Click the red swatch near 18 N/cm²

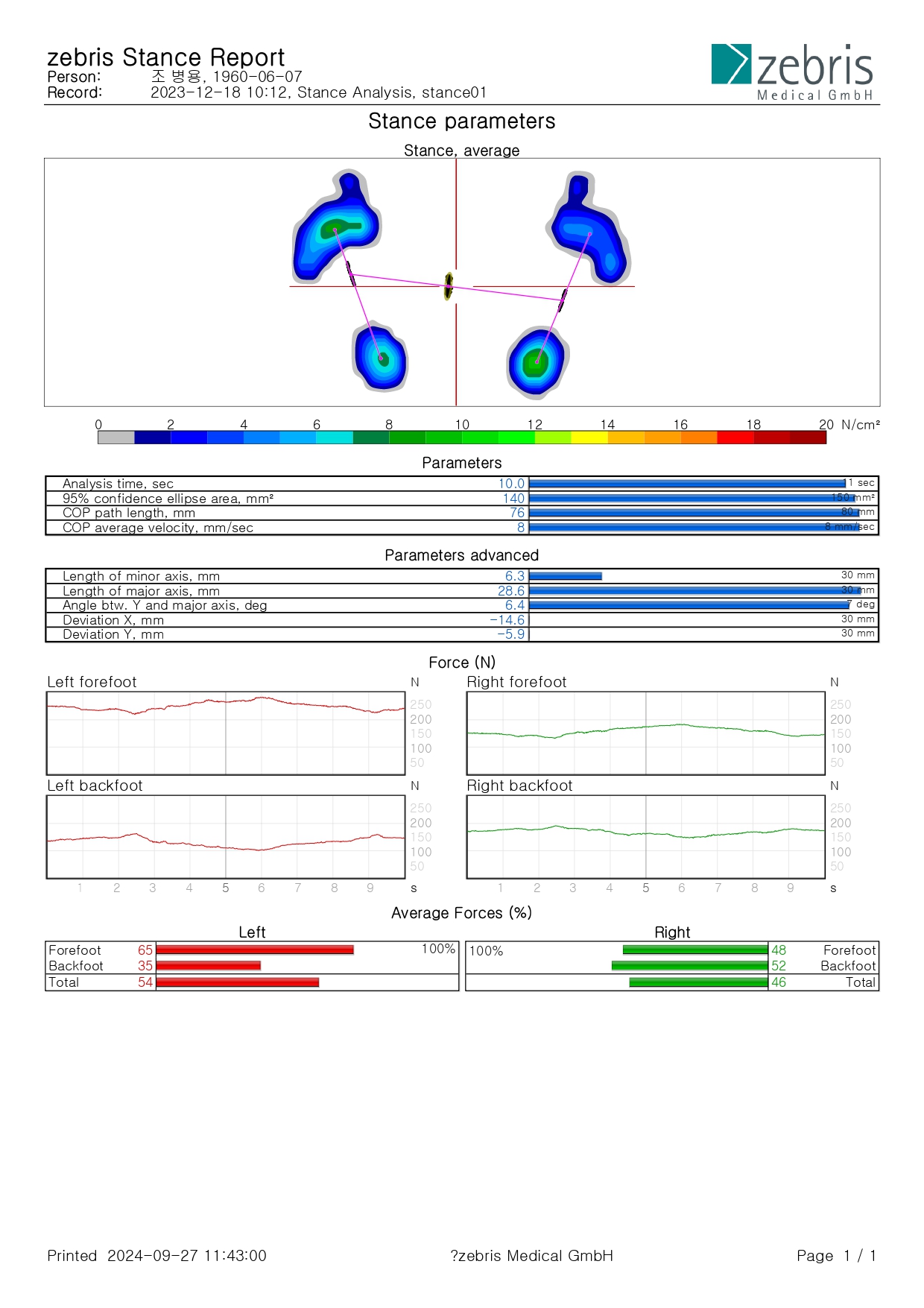[x=735, y=437]
